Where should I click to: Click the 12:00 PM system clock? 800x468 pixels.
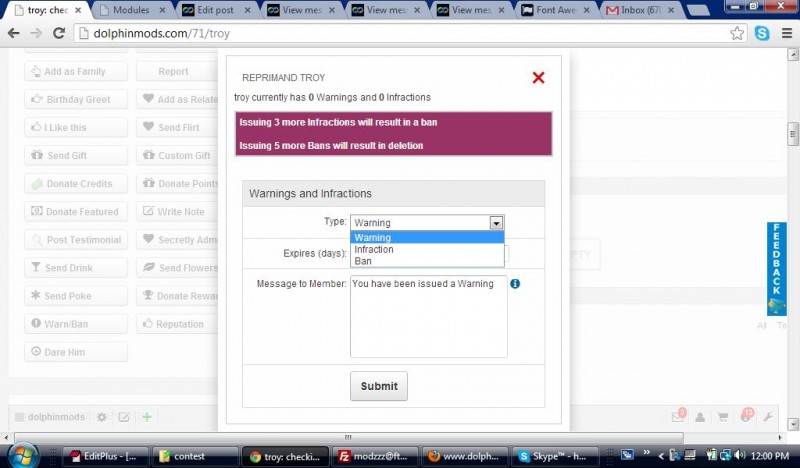pyautogui.click(x=770, y=456)
